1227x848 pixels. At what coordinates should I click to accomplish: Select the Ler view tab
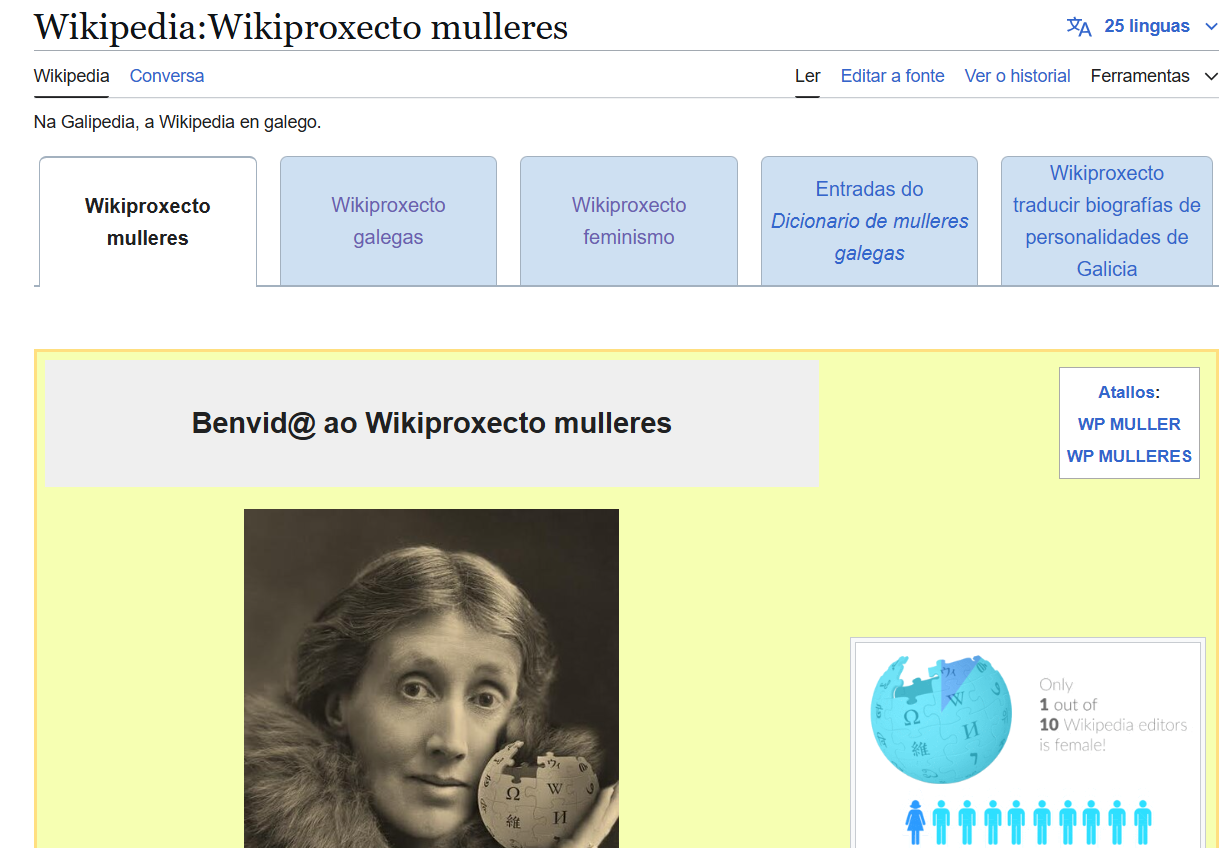pos(808,76)
